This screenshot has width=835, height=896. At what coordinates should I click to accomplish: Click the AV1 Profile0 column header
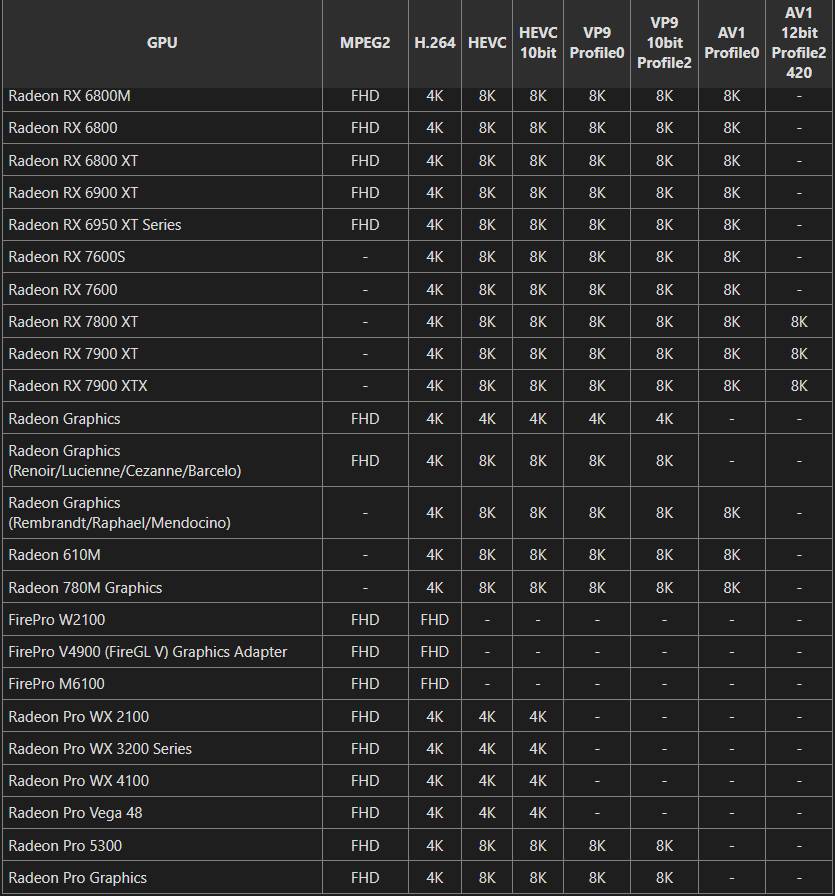pyautogui.click(x=732, y=43)
